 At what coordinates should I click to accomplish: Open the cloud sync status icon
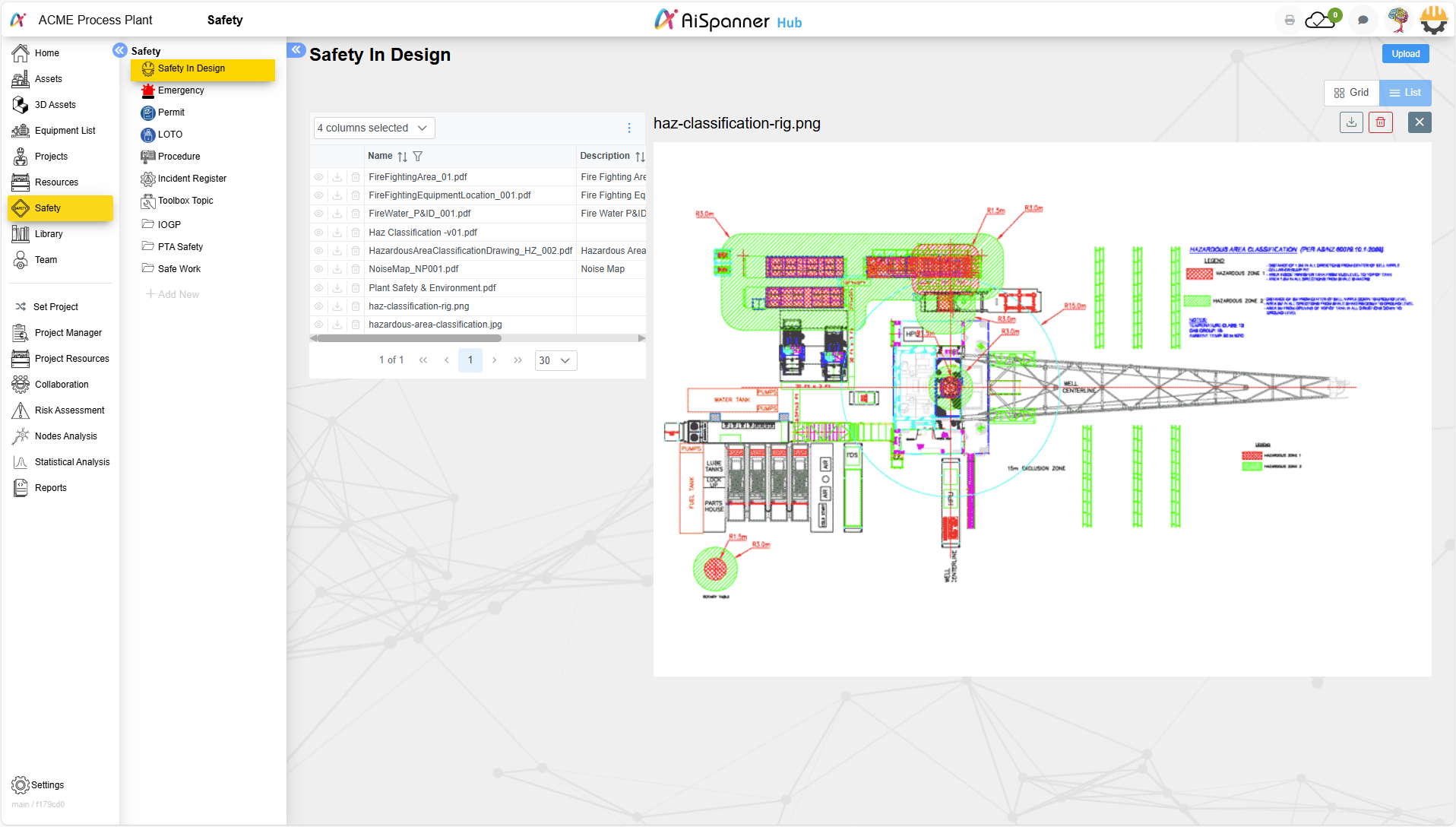[x=1320, y=21]
